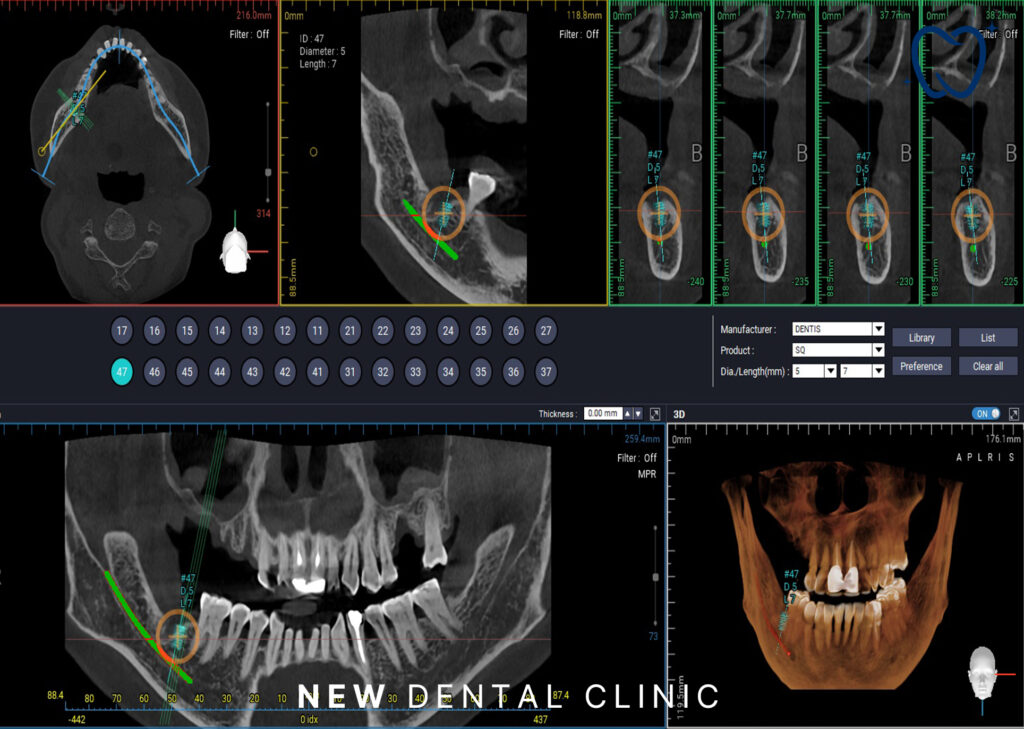Open the Manufacturer dropdown showing DENTIS
The image size is (1024, 729).
[838, 329]
